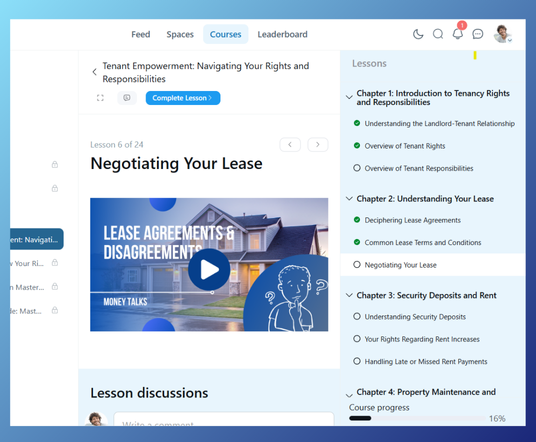Image resolution: width=536 pixels, height=442 pixels.
Task: Open lesson Understanding Security Deposits
Action: coord(415,317)
